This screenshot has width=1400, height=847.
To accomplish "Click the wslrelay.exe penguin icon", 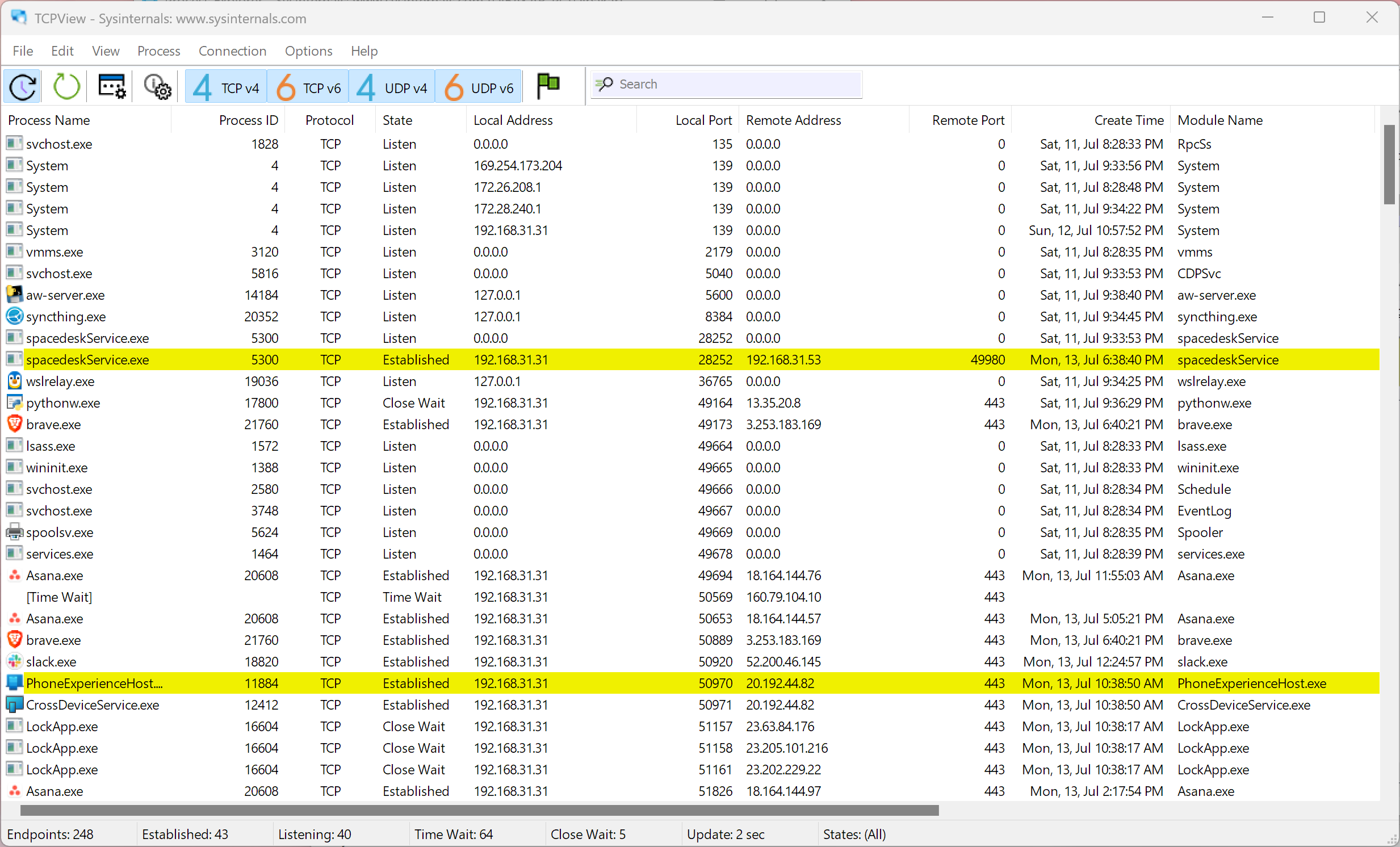I will coord(14,380).
